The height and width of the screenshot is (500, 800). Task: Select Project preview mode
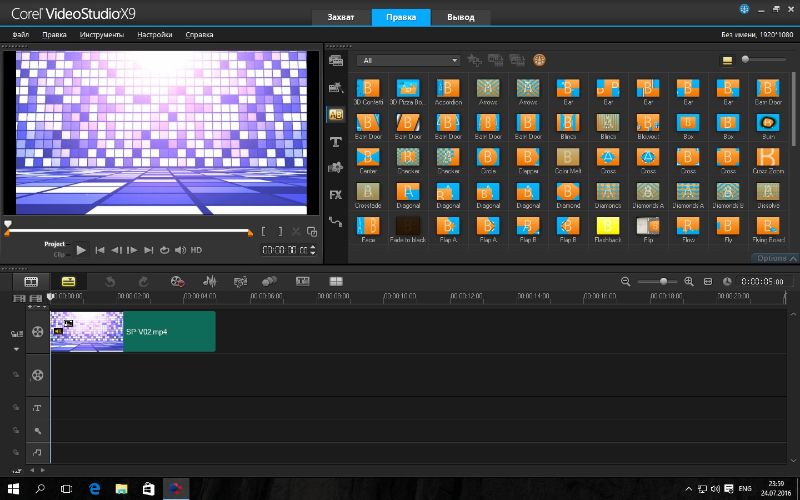click(x=55, y=244)
